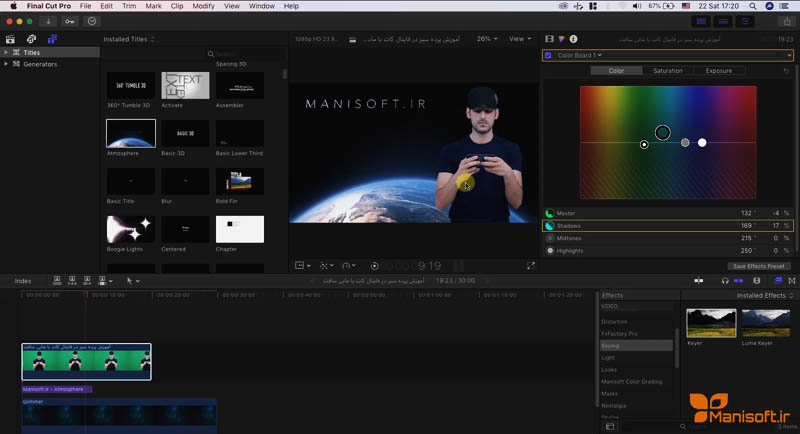Toggle the Color Board 1 checkbox
This screenshot has height=434, width=800.
click(548, 55)
